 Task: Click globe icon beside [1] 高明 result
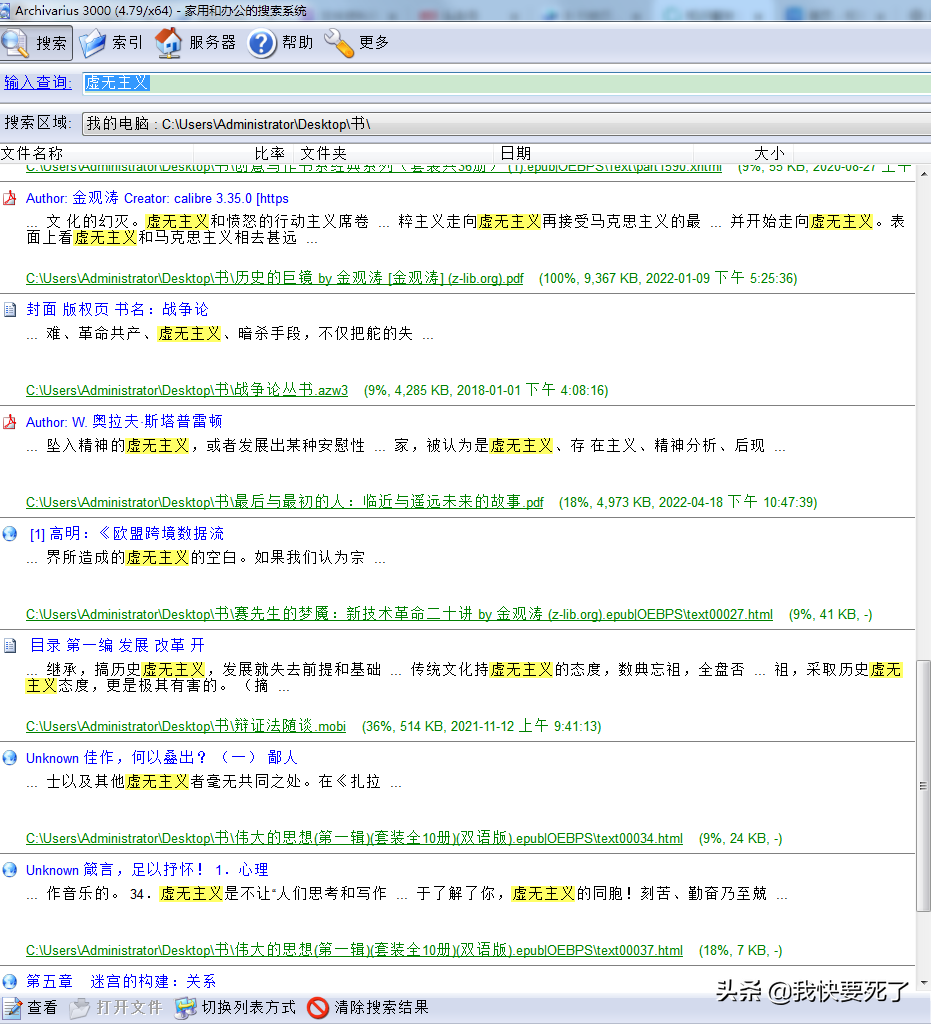coord(10,534)
